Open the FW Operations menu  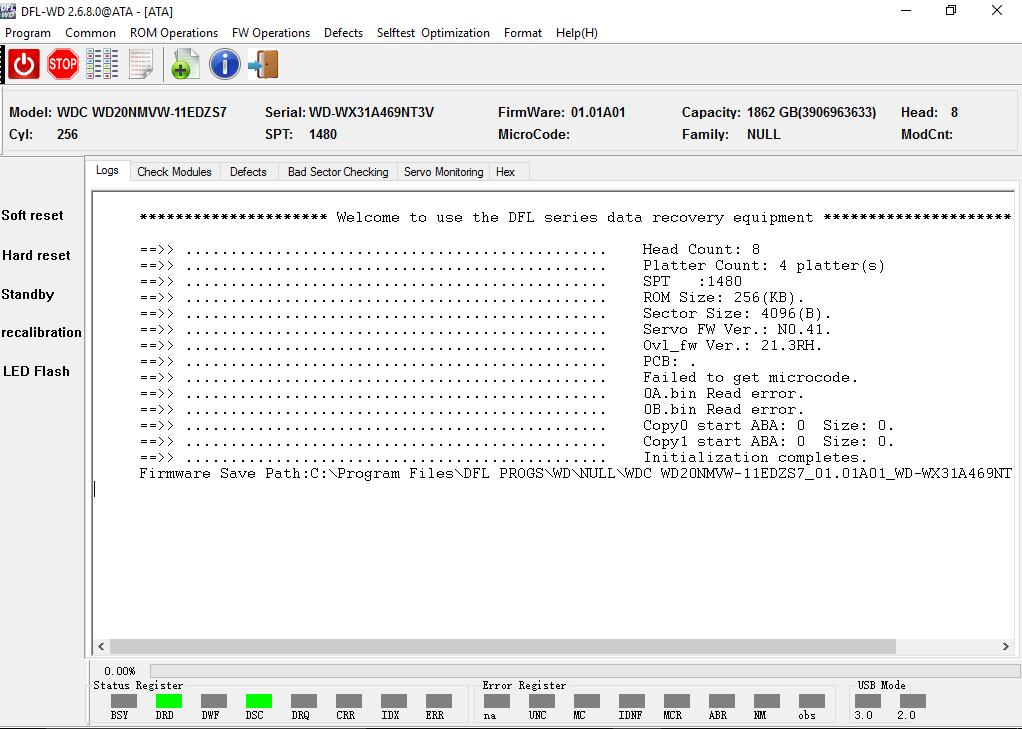coord(271,33)
